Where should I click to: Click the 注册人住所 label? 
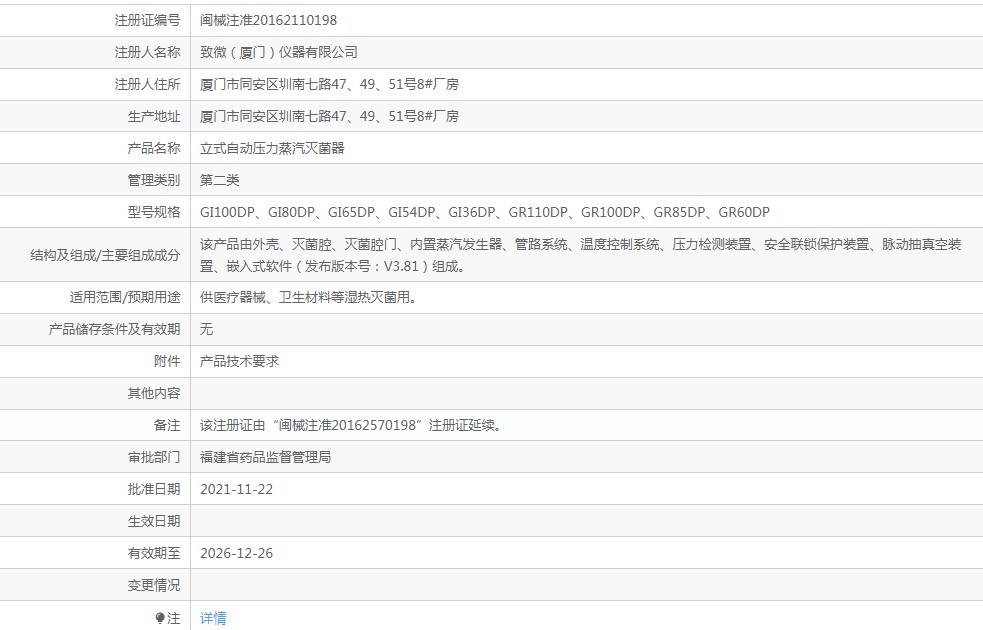click(x=147, y=84)
